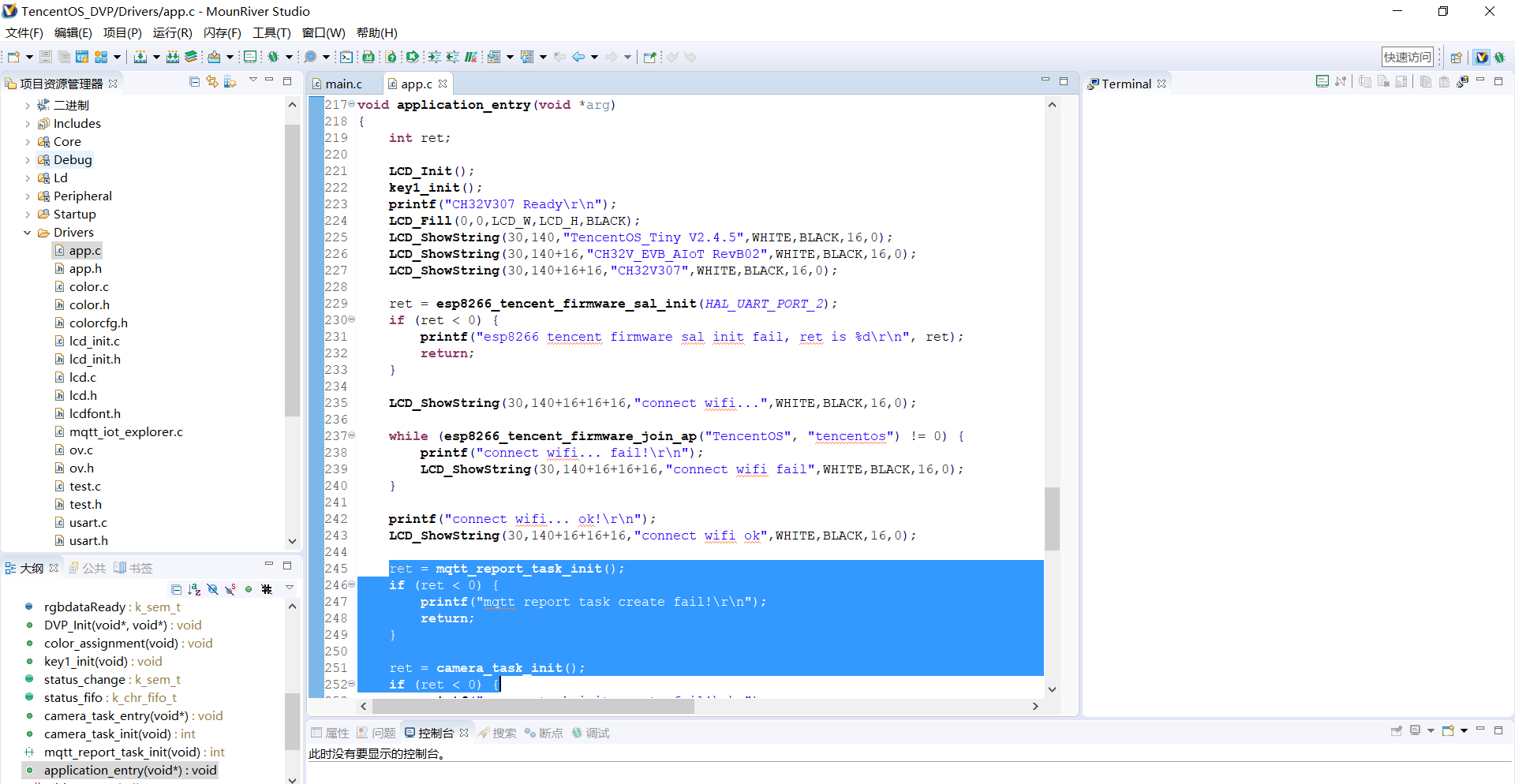The width and height of the screenshot is (1515, 784).
Task: Toggle alphabetical sort in outline panel
Action: tap(194, 589)
